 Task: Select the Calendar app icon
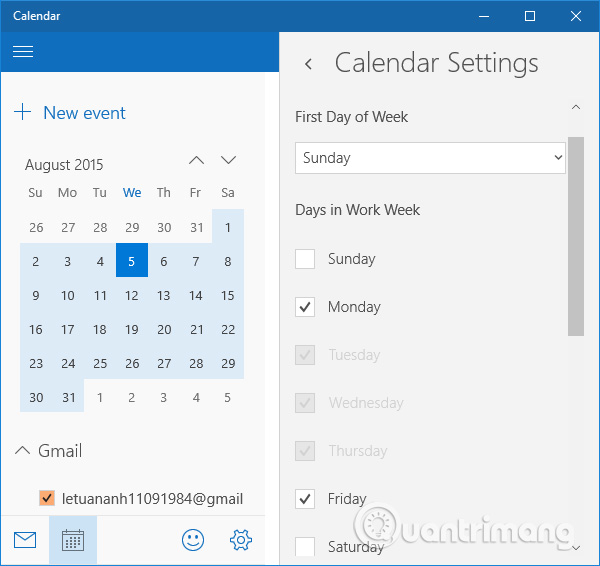(73, 540)
